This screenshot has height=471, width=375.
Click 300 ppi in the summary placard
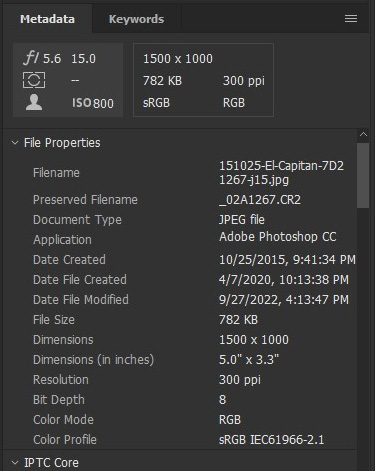(x=244, y=81)
